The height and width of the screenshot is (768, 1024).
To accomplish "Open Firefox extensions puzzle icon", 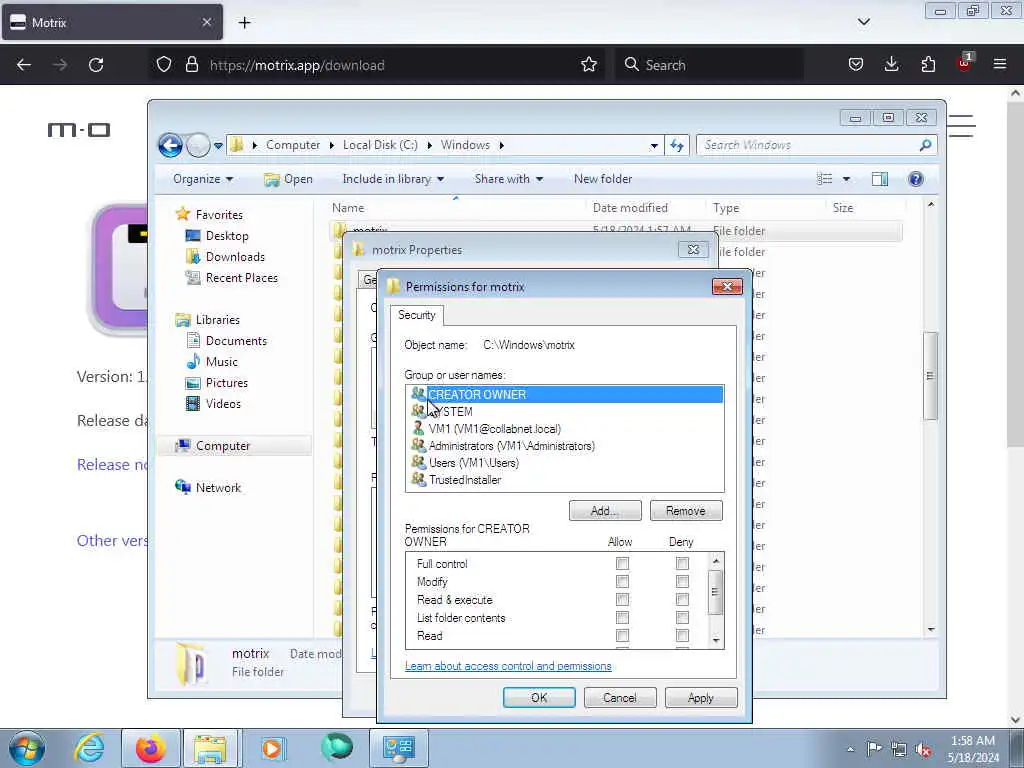I will point(928,64).
